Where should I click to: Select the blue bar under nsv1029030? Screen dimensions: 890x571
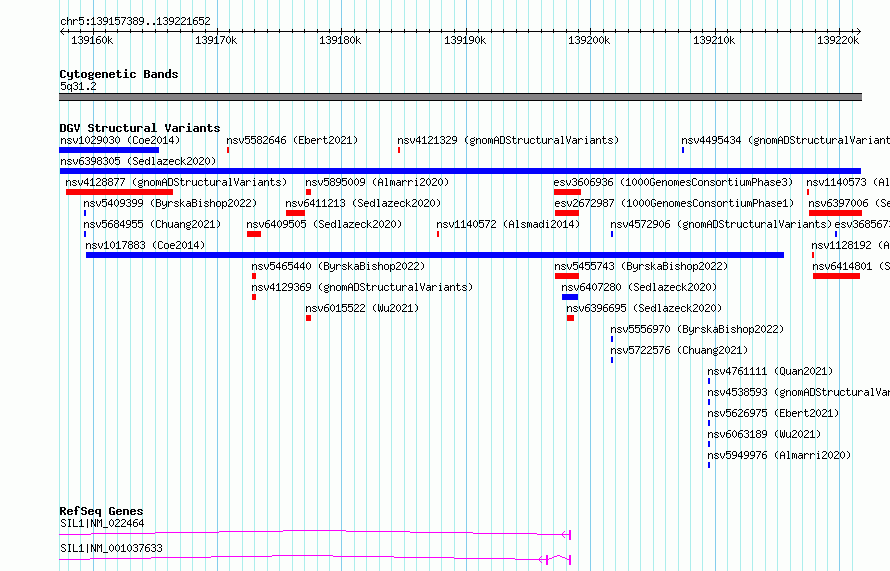tap(109, 150)
